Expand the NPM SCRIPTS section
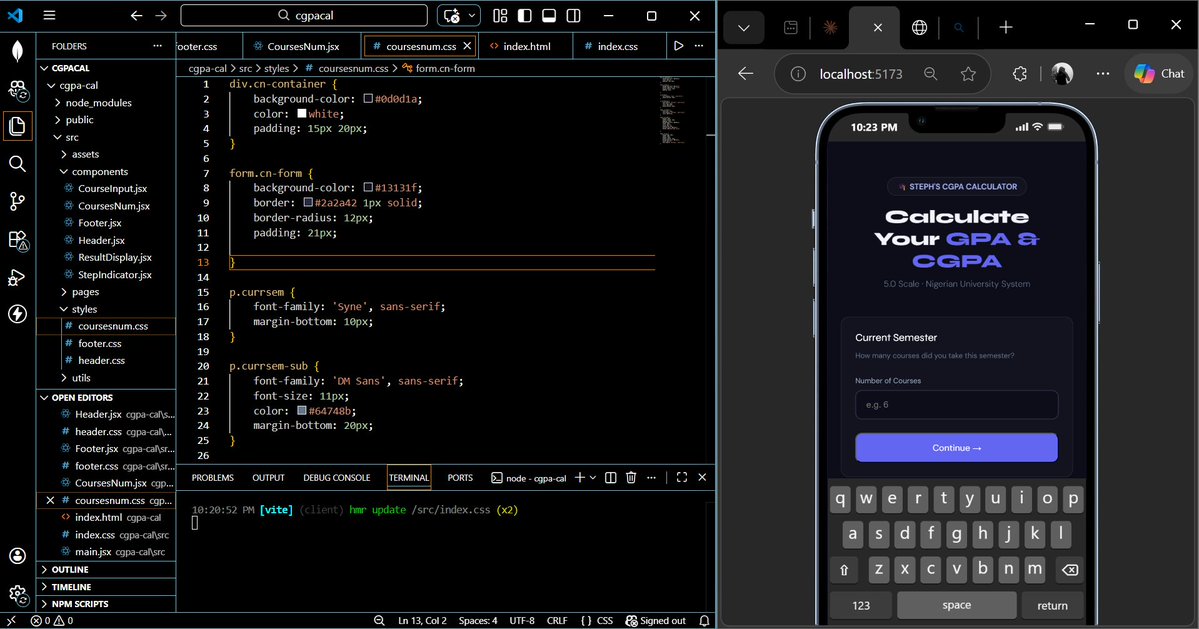Screen dimensions: 1199x629 pos(106,604)
